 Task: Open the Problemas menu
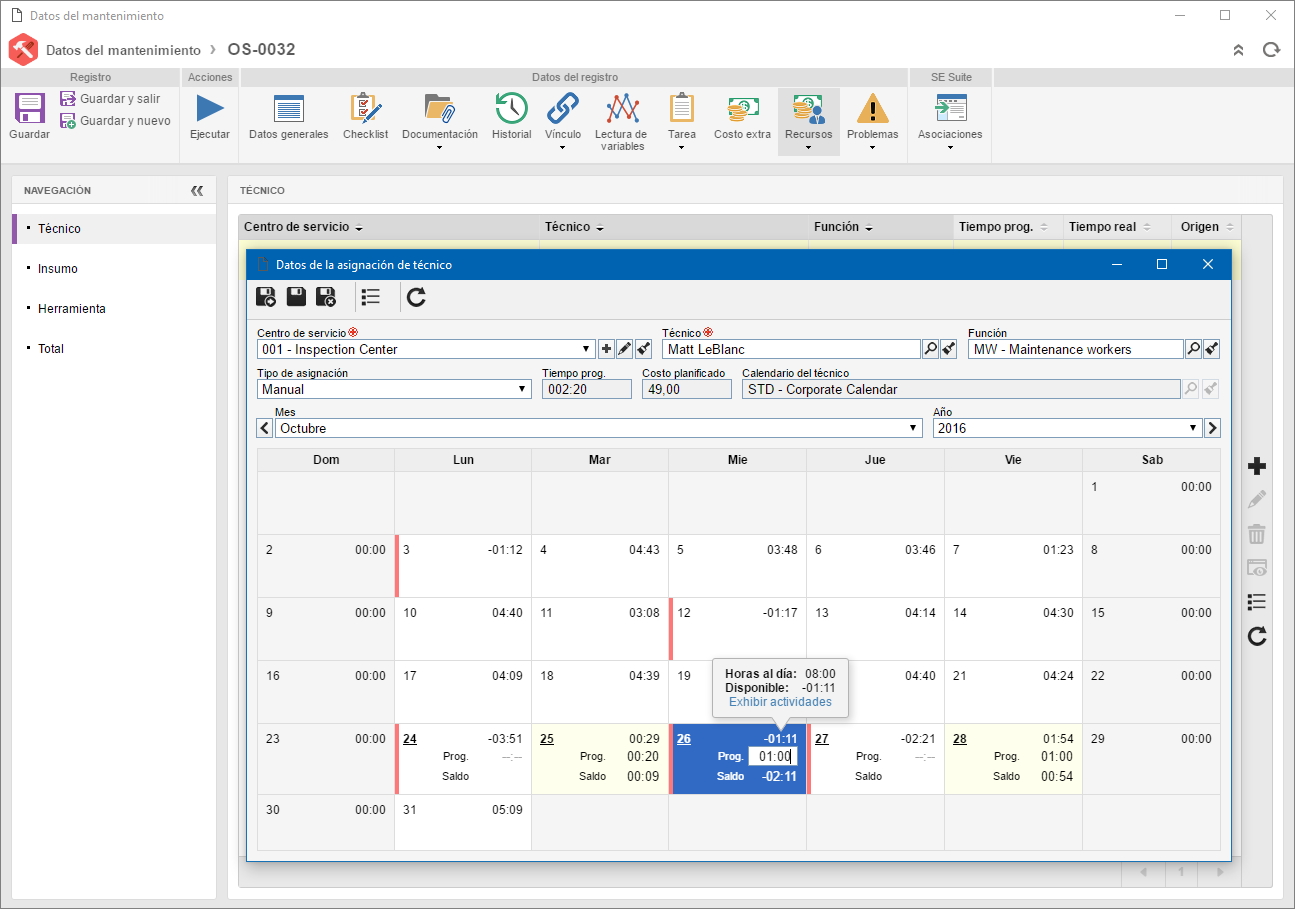[872, 120]
